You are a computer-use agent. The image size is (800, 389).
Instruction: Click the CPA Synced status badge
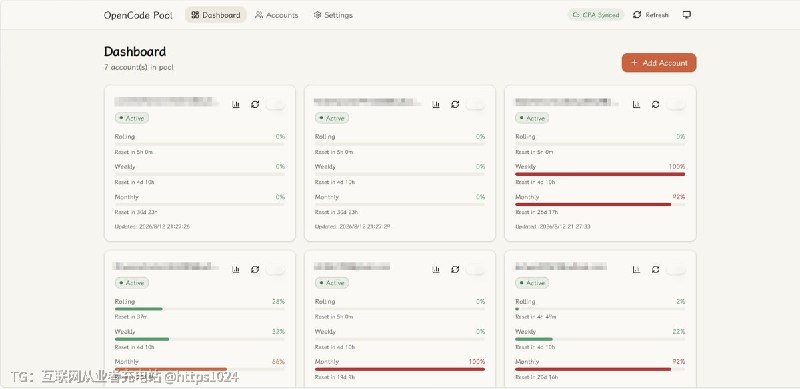pyautogui.click(x=596, y=15)
